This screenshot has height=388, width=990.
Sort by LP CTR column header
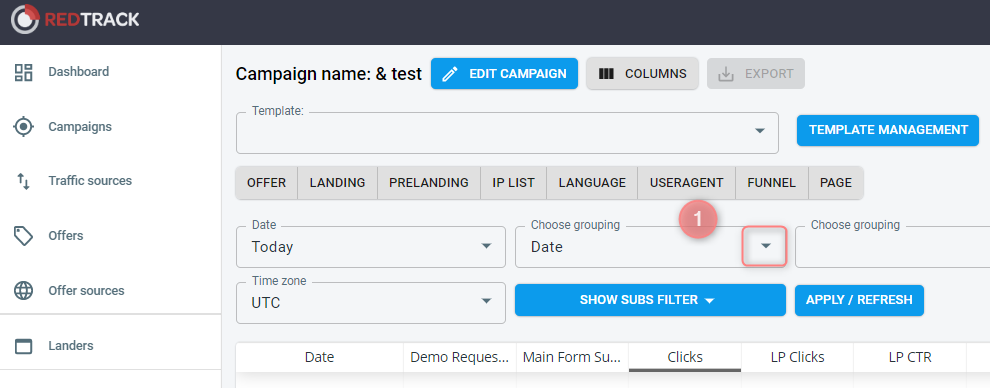[x=910, y=357]
